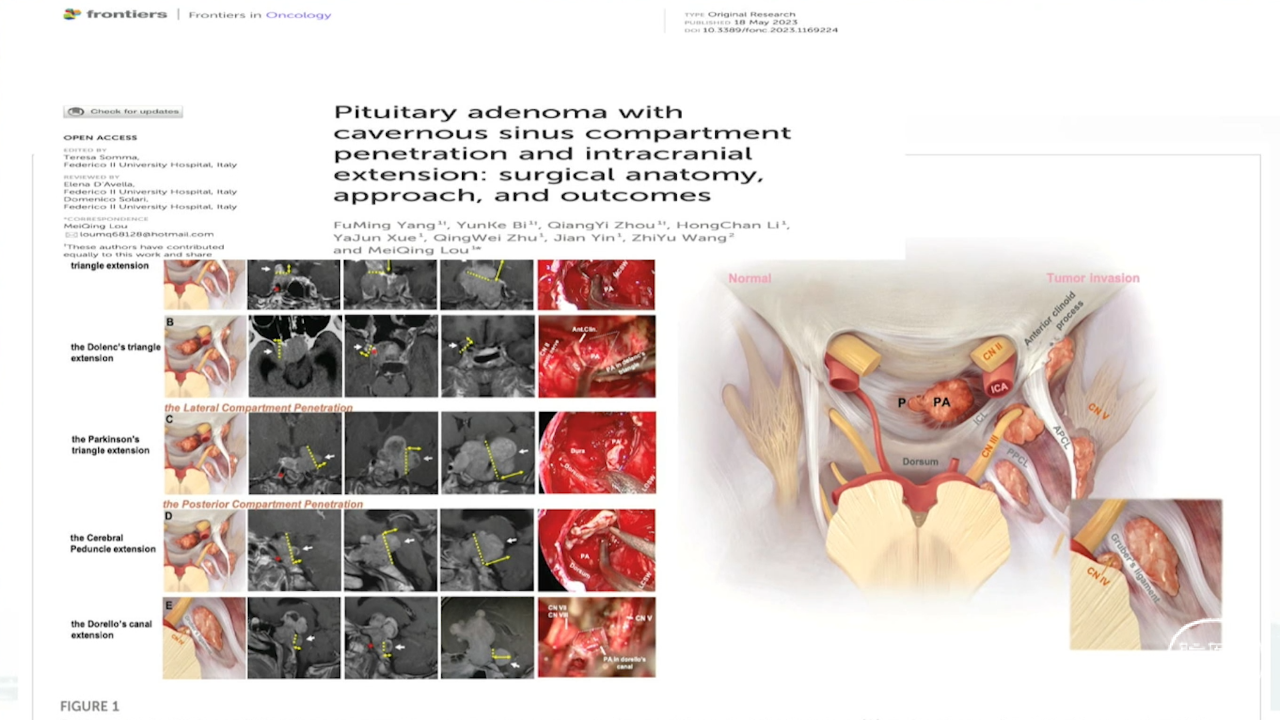Screen dimensions: 1280x720
Task: Click the frontiers logo icon
Action: coord(71,15)
